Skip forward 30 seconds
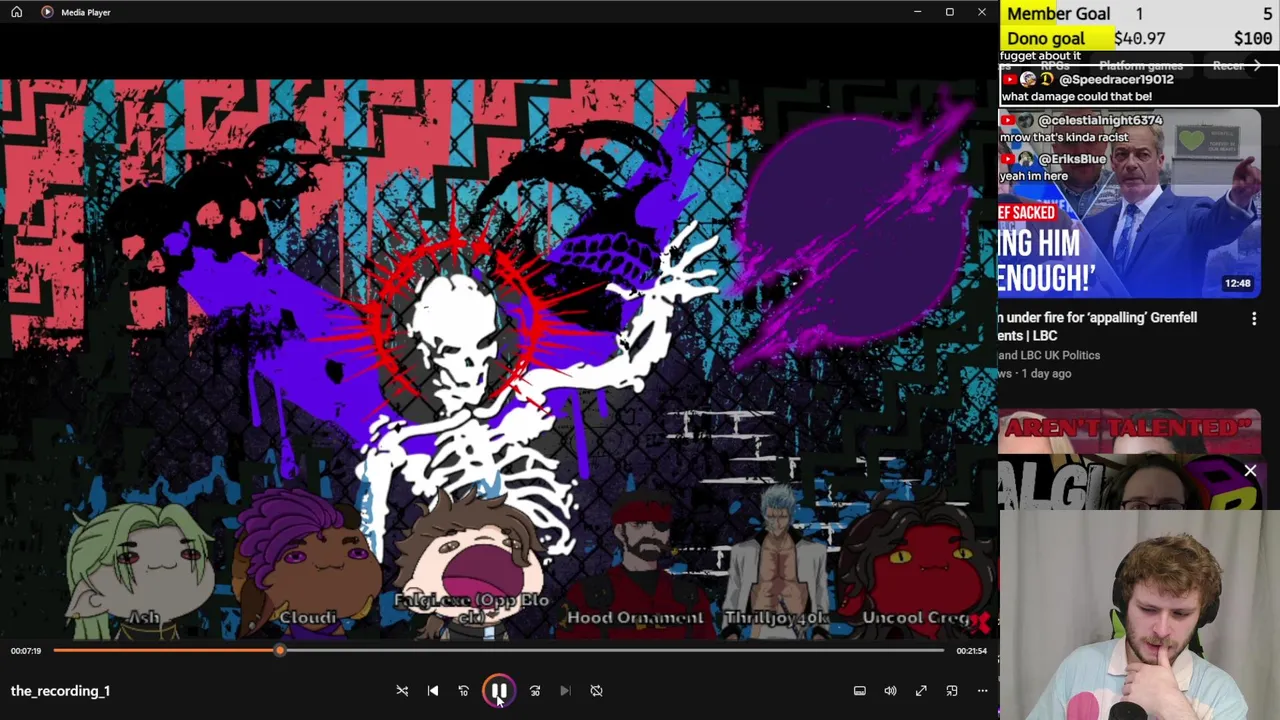Viewport: 1280px width, 720px height. (x=535, y=691)
